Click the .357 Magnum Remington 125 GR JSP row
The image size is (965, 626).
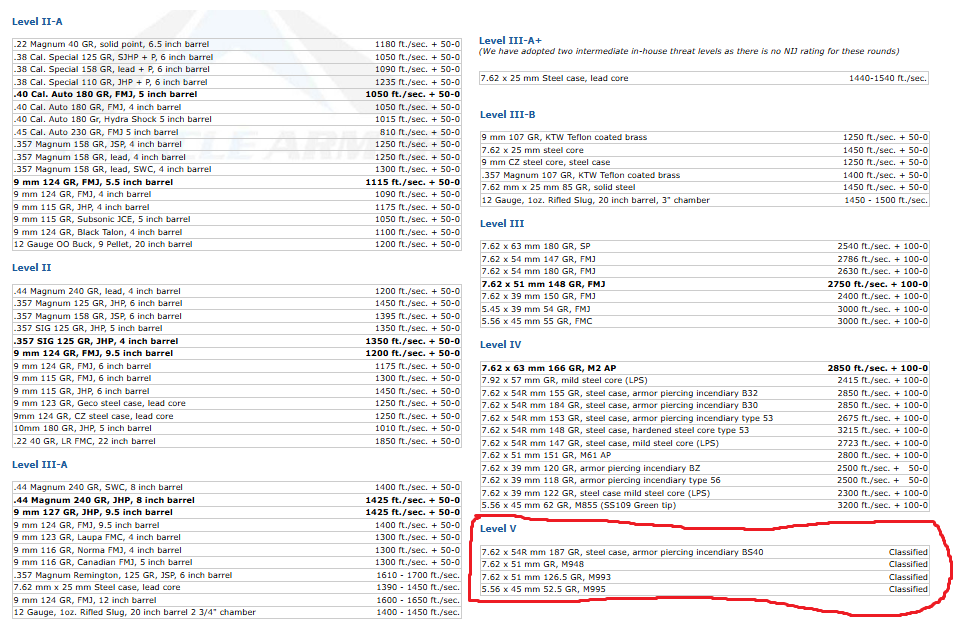click(x=237, y=575)
